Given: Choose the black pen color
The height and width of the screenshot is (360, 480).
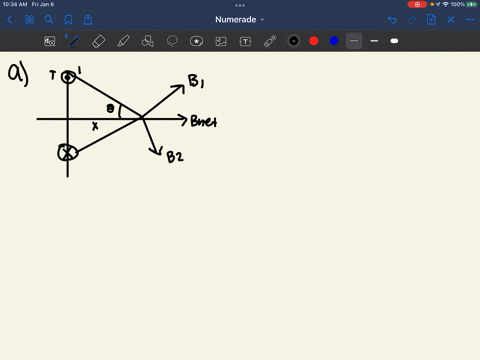Looking at the screenshot, I should click(294, 41).
